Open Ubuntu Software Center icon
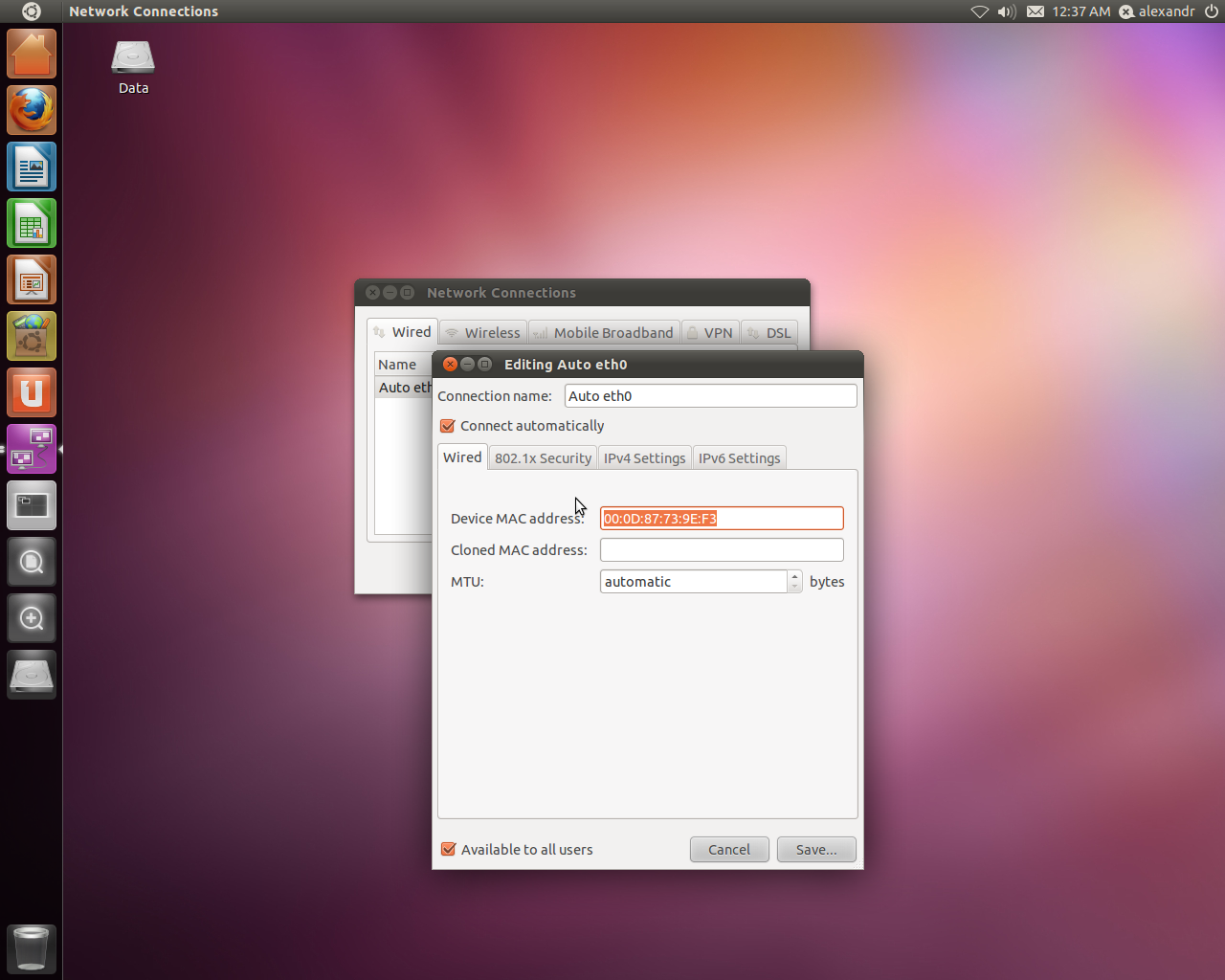Viewport: 1225px width, 980px height. [32, 337]
